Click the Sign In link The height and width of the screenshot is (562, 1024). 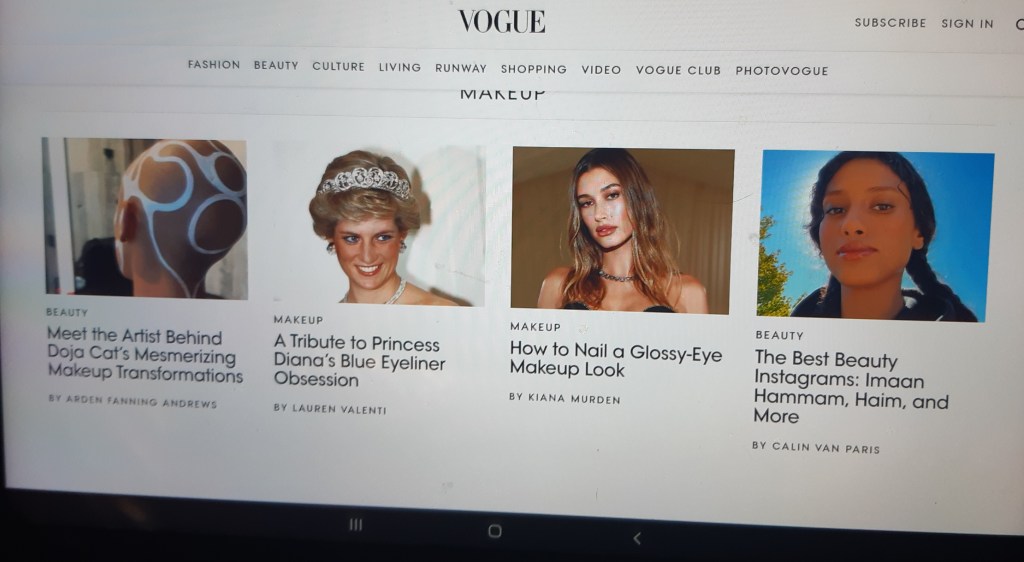(967, 23)
